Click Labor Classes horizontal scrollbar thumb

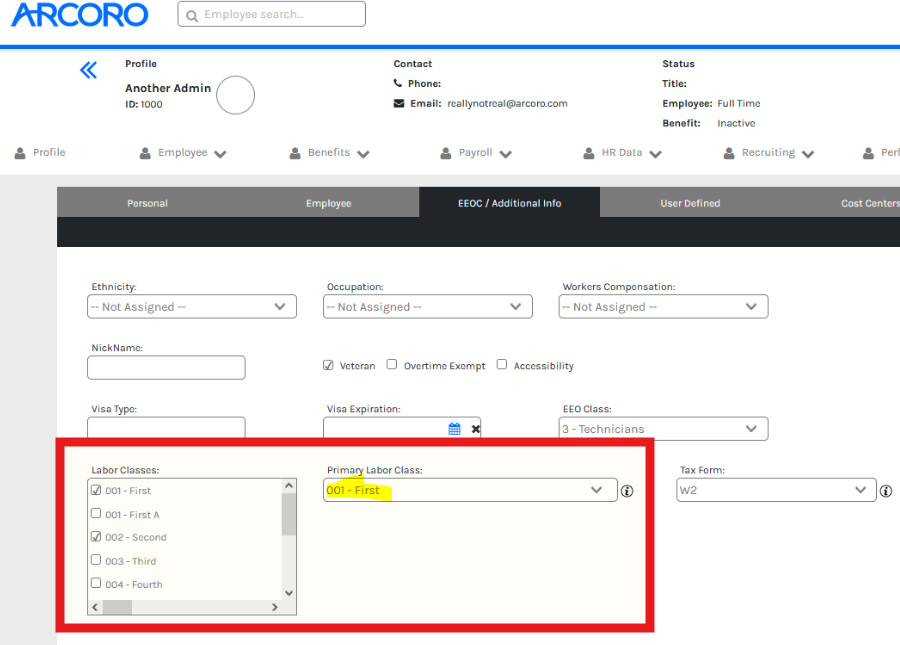tap(118, 607)
